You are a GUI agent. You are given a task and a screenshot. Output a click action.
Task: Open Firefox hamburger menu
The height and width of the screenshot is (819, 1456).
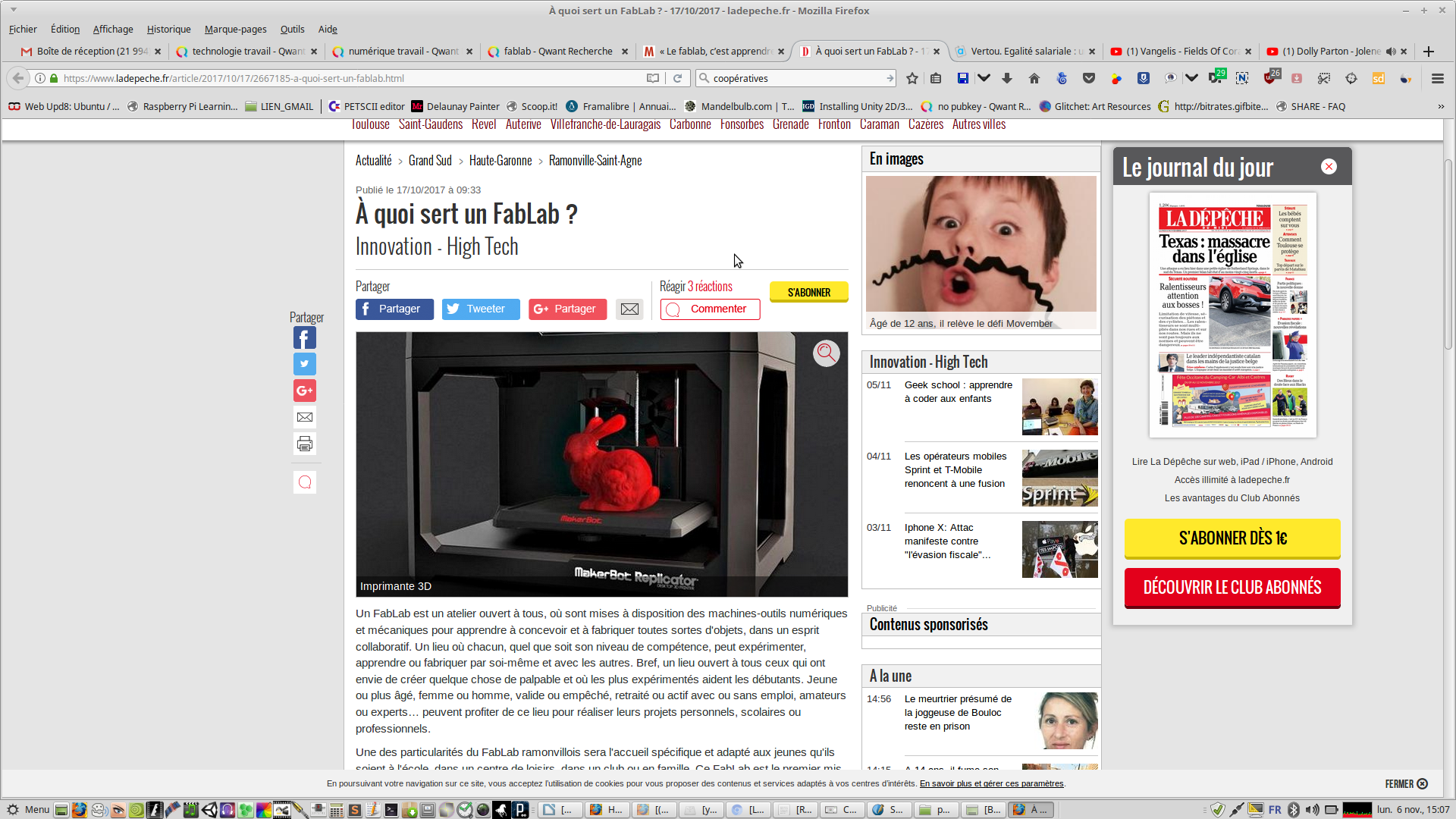1437,78
